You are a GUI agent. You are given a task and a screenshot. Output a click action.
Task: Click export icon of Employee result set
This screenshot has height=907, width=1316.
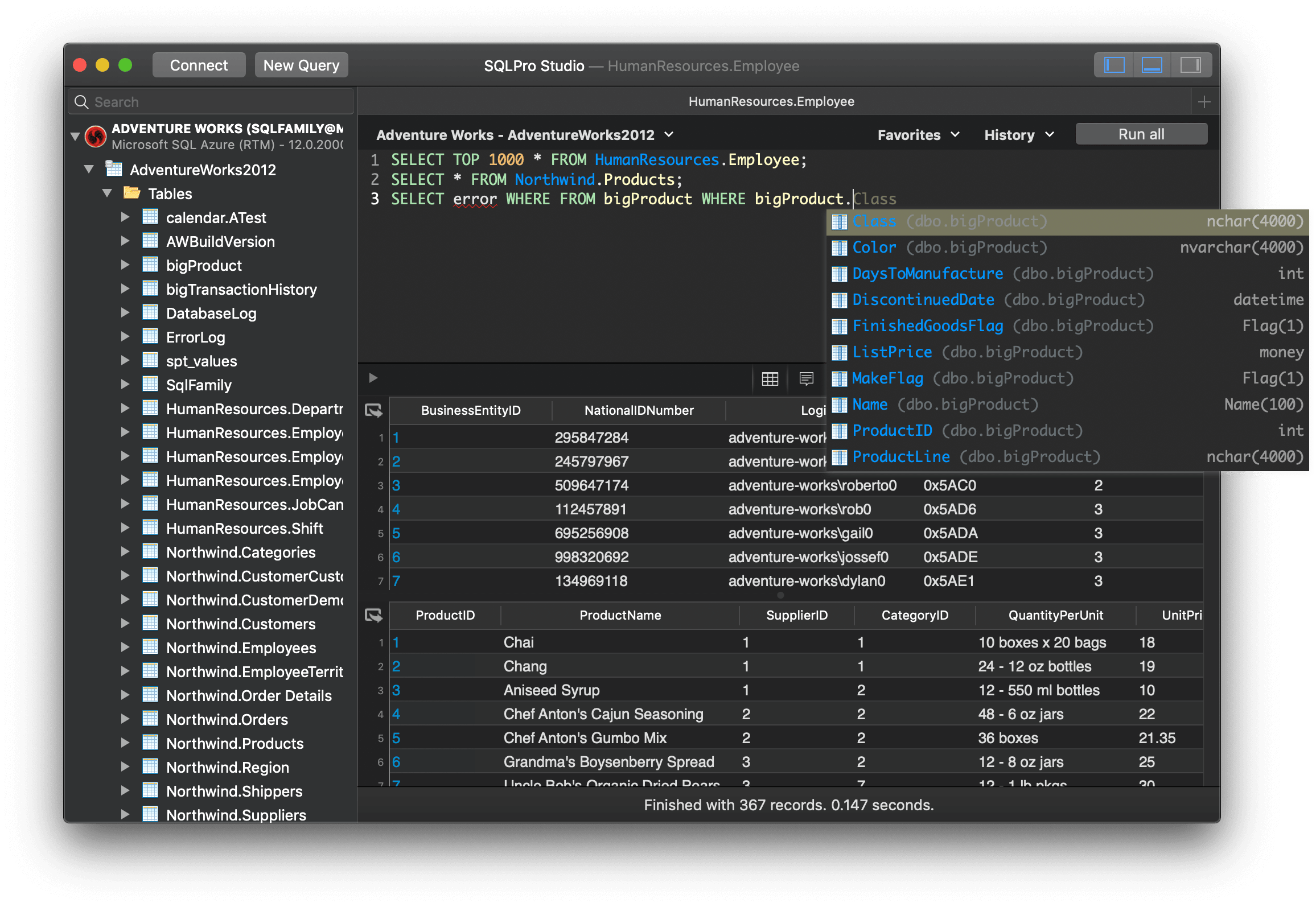pos(373,410)
